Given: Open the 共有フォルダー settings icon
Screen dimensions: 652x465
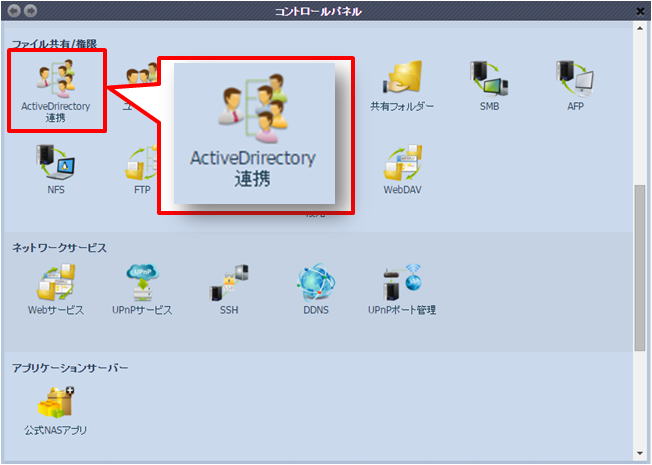Looking at the screenshot, I should click(402, 86).
